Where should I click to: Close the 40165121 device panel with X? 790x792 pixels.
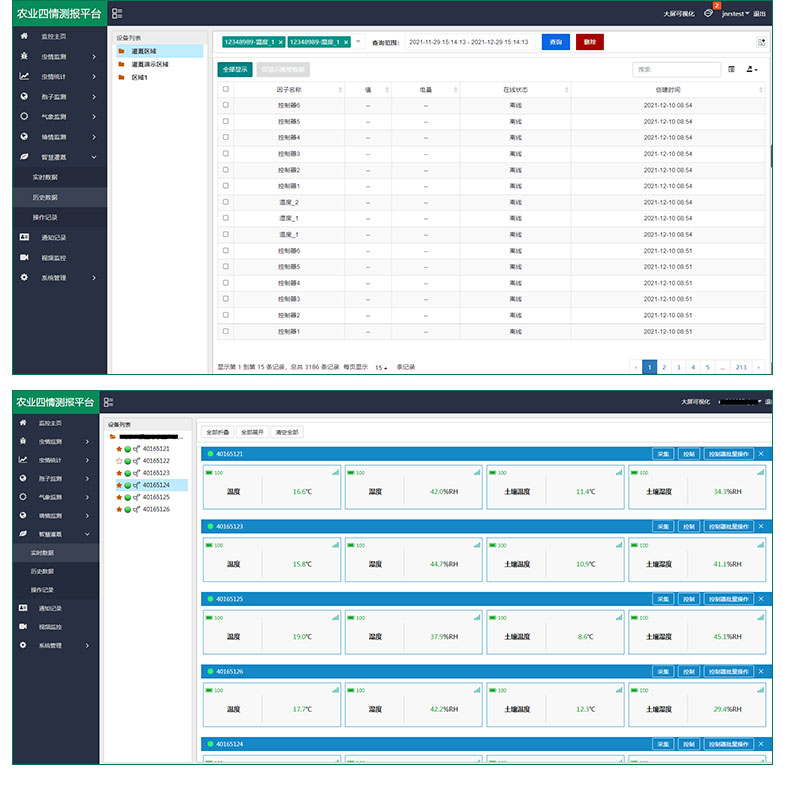click(761, 454)
